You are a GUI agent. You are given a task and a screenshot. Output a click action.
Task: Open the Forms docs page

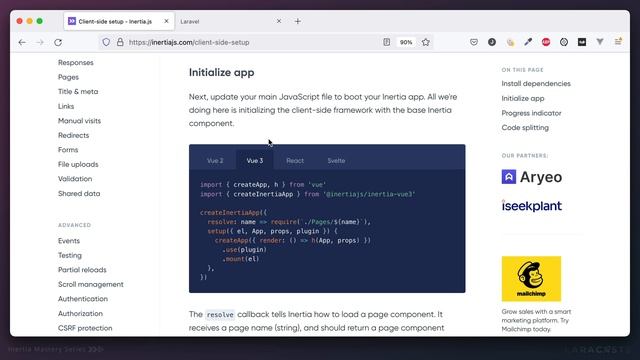click(68, 150)
